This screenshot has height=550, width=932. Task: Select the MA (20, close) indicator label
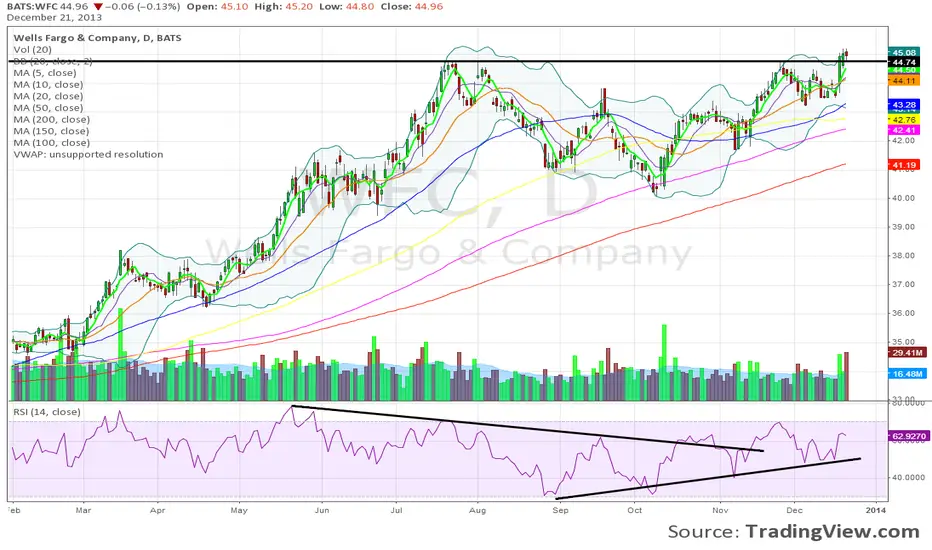[x=48, y=96]
